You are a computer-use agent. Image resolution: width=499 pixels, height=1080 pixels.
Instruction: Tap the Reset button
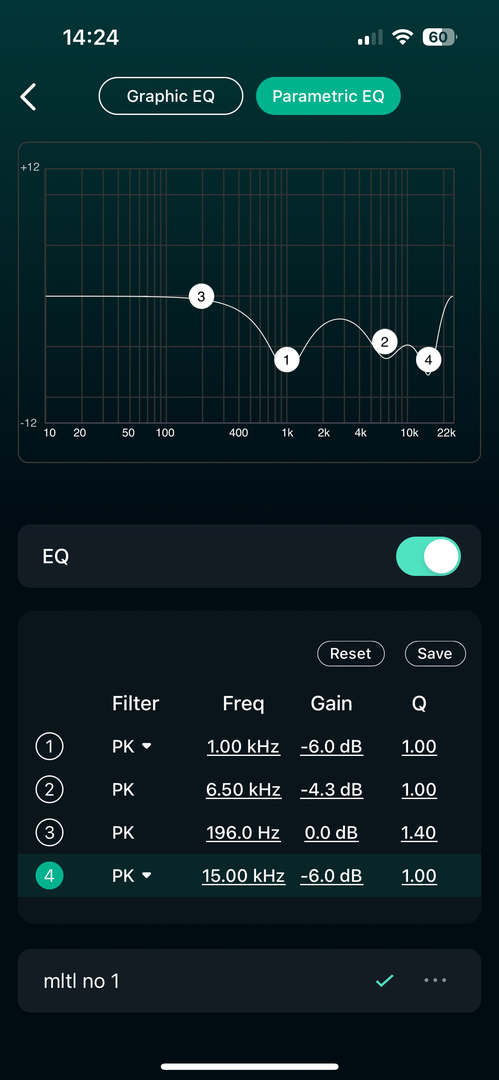[350, 654]
